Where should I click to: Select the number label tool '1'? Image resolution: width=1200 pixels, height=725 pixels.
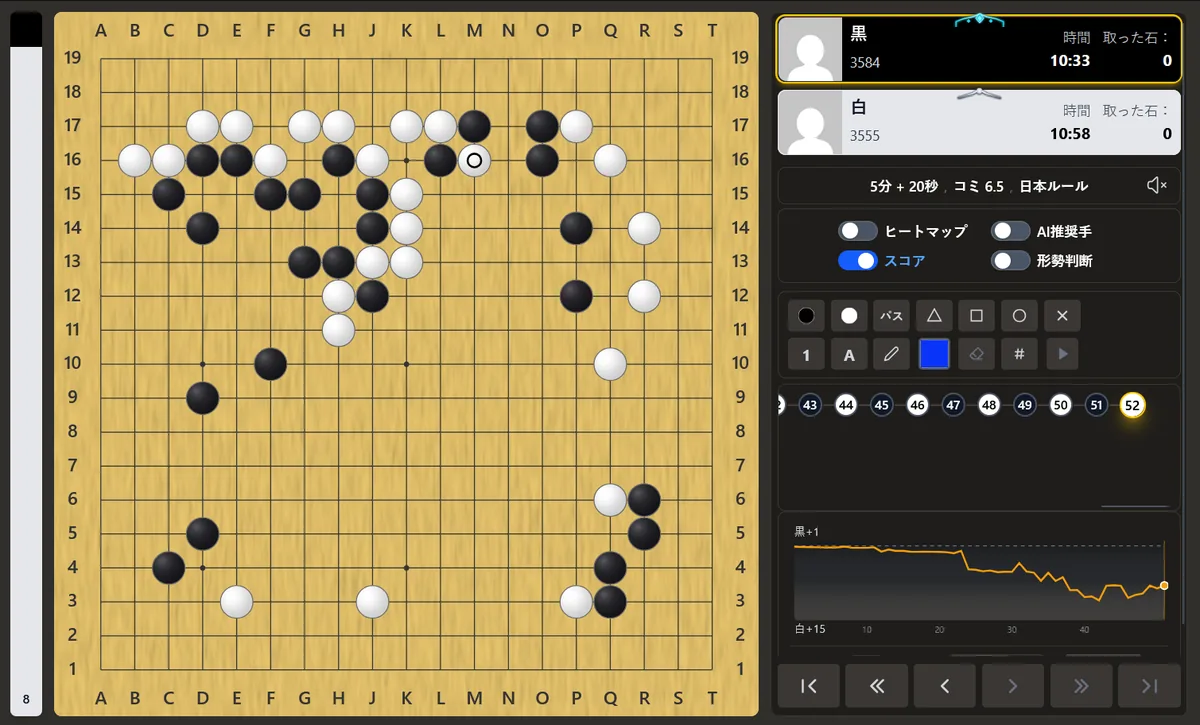pos(806,354)
